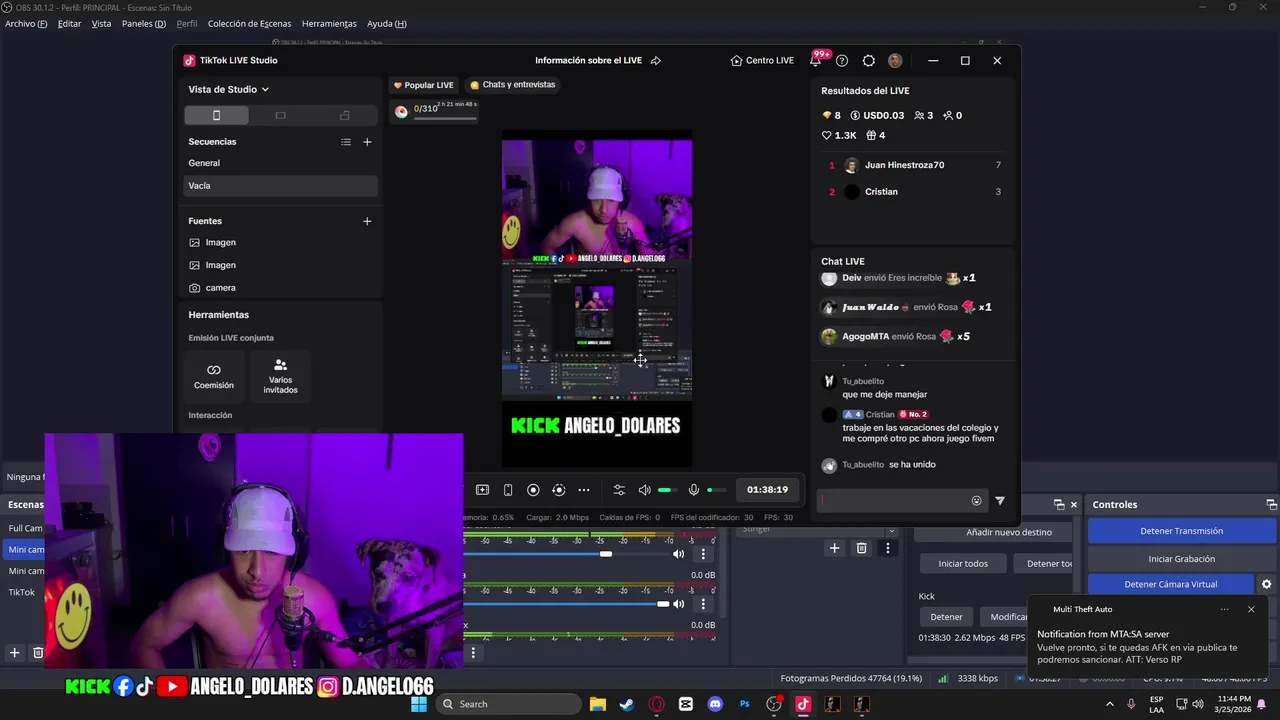The height and width of the screenshot is (720, 1280).
Task: Open TikTok LIVE Studio settings gear
Action: (x=868, y=61)
